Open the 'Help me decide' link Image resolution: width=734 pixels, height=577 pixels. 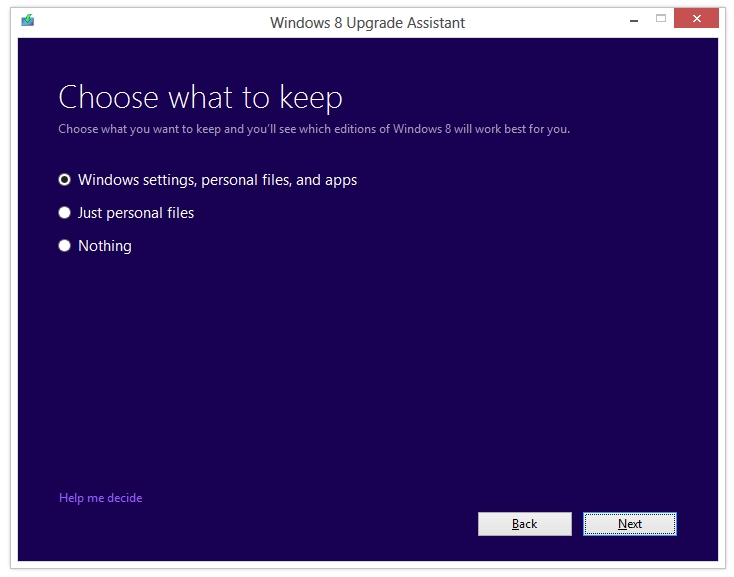[x=100, y=498]
